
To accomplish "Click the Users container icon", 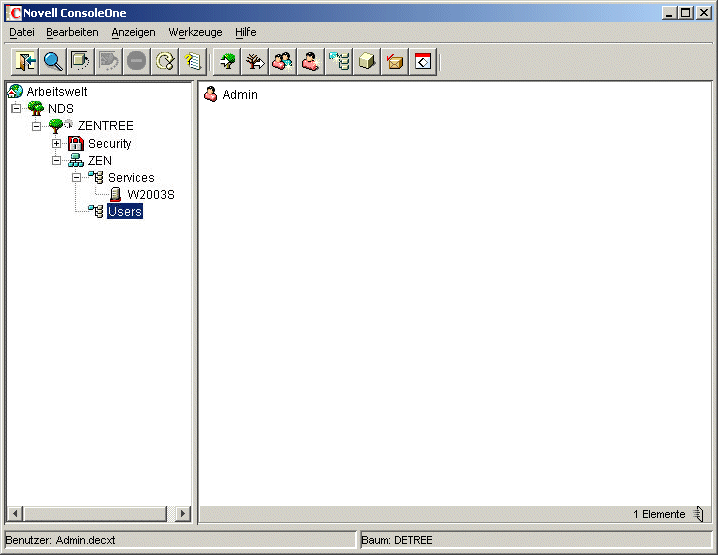I will click(96, 211).
